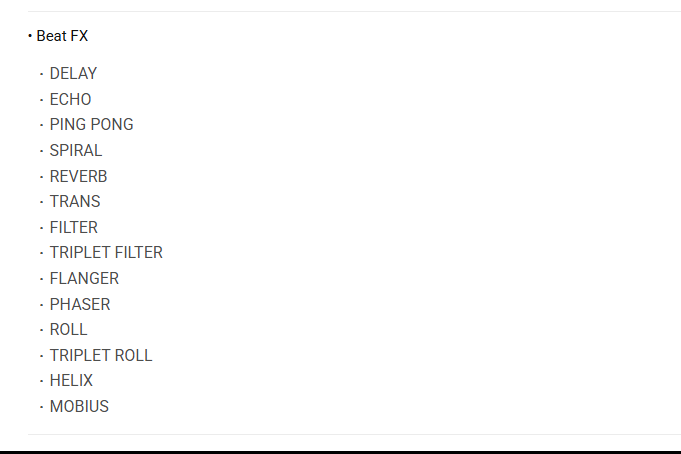
Task: Click the ROLL list item
Action: click(x=68, y=330)
